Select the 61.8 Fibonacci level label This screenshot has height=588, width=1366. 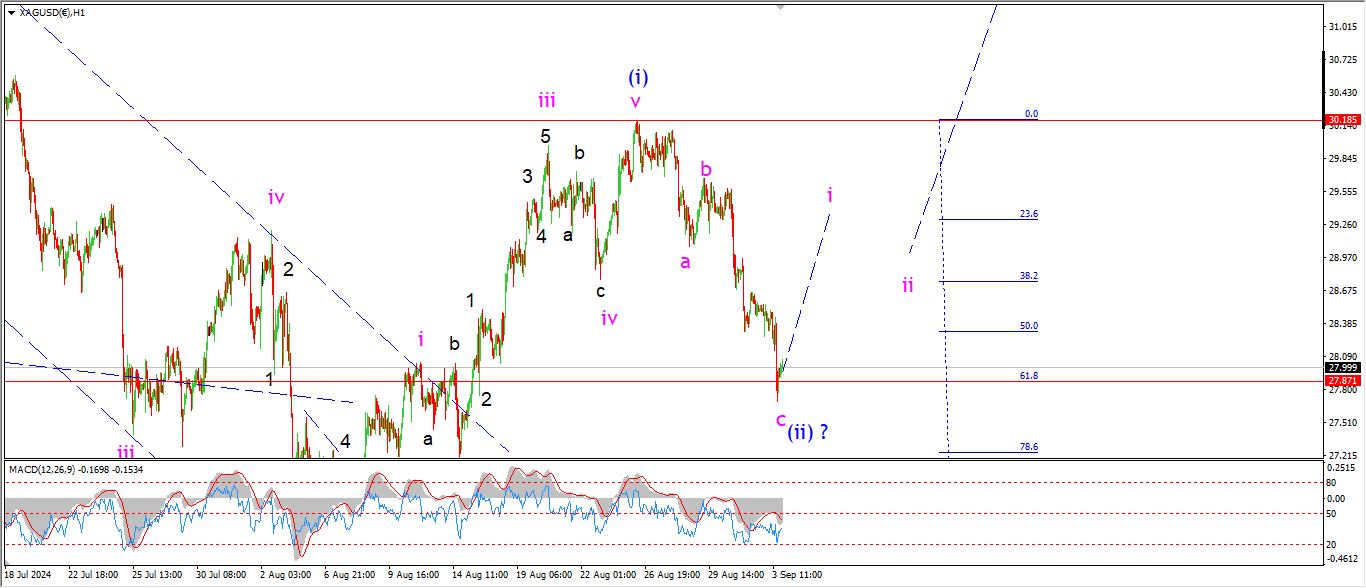point(1028,376)
